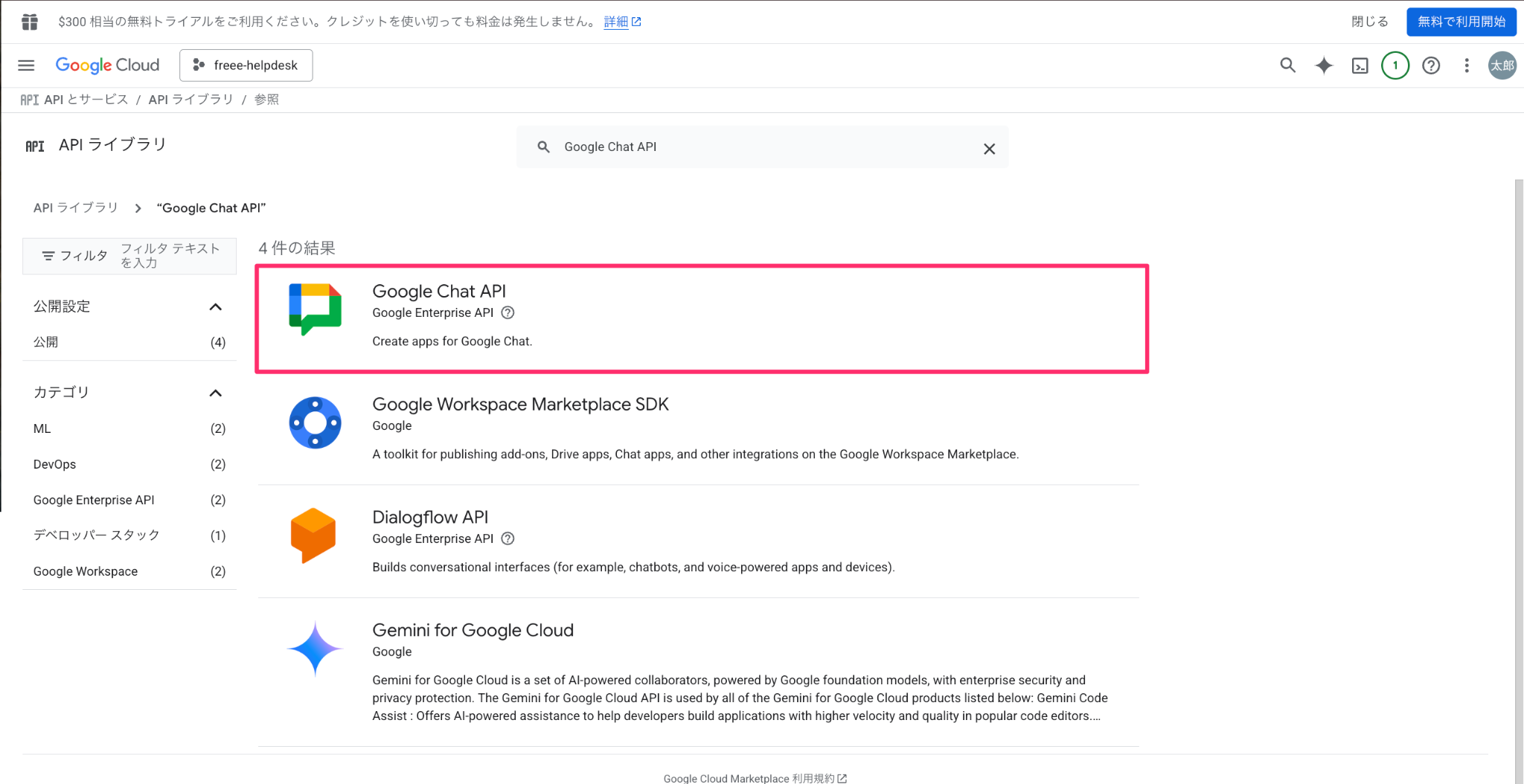Click the '4 件の結果' results count text
The height and width of the screenshot is (784, 1524).
tap(297, 248)
